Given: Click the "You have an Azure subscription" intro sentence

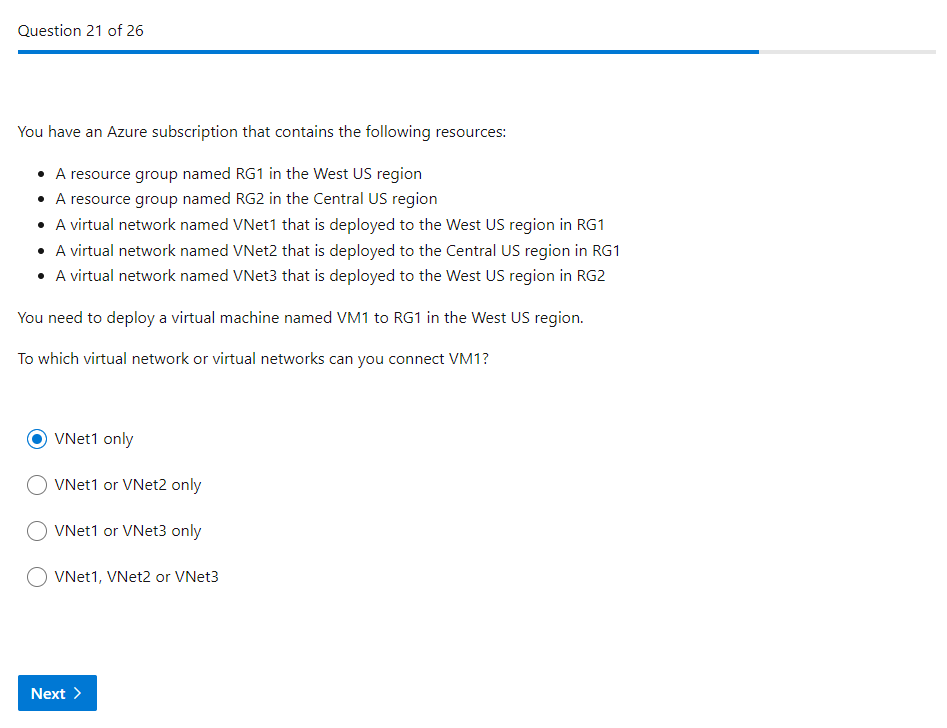Looking at the screenshot, I should tap(262, 132).
